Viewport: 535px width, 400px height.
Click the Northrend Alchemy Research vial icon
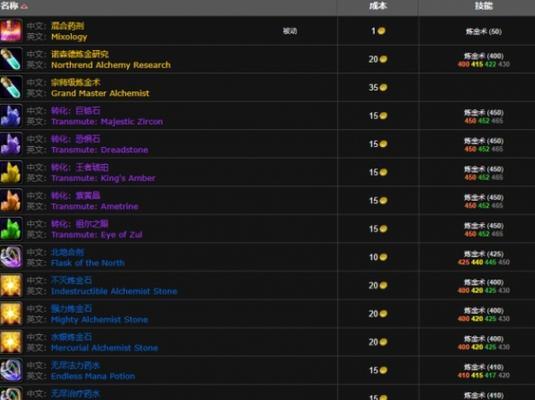11,59
